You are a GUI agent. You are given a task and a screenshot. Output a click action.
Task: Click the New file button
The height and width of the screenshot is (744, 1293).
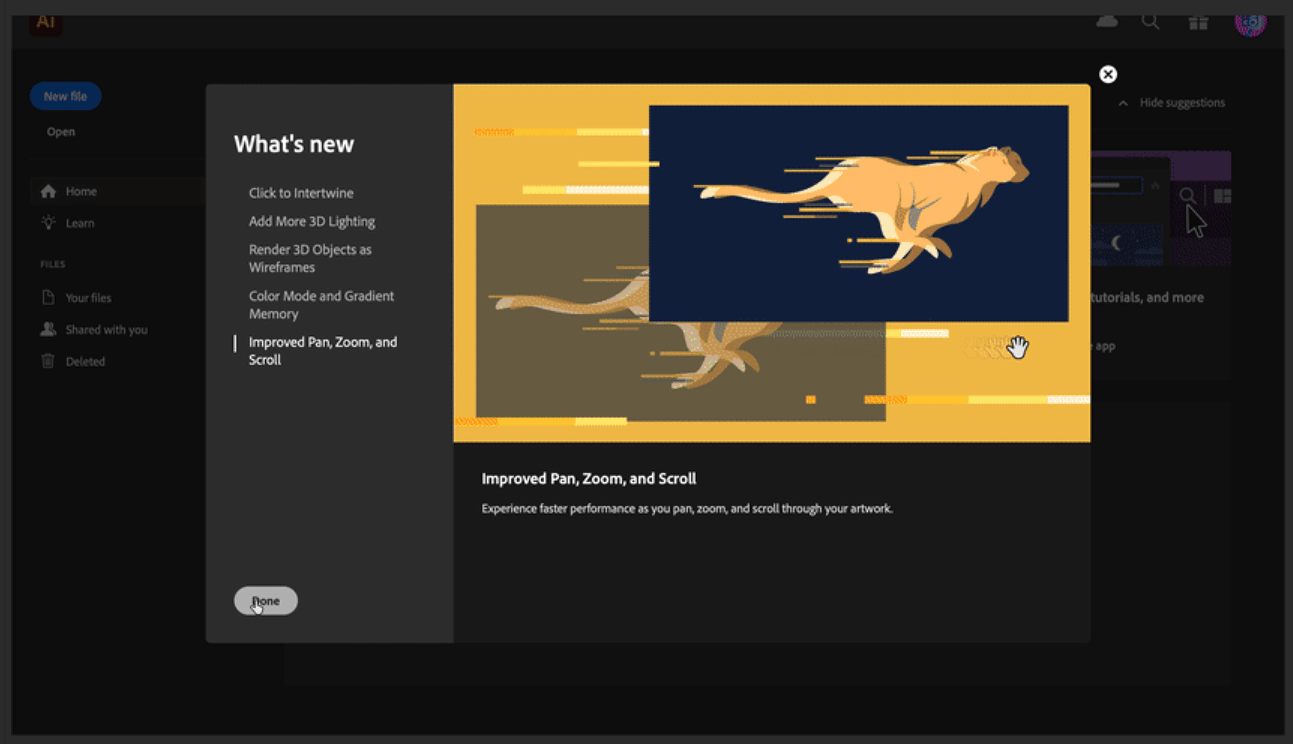click(x=65, y=96)
